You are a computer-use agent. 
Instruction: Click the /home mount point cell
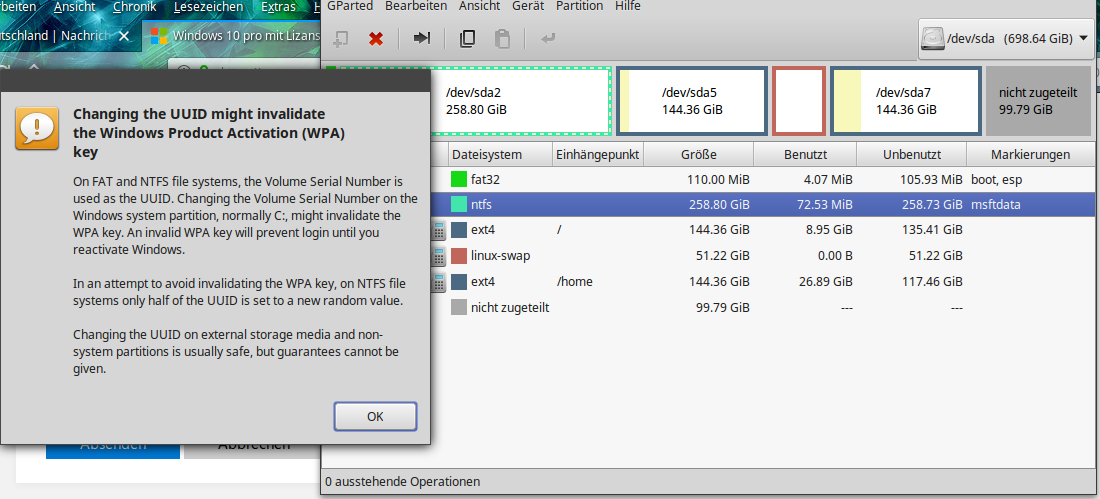pos(575,282)
